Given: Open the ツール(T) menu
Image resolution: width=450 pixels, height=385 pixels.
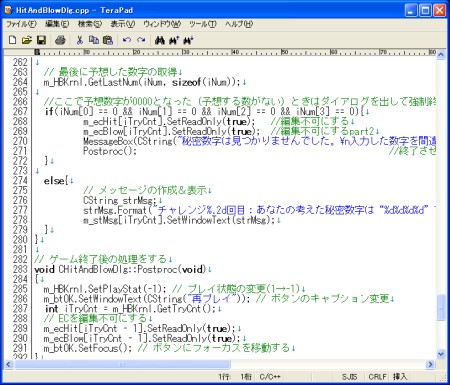Looking at the screenshot, I should [203, 24].
